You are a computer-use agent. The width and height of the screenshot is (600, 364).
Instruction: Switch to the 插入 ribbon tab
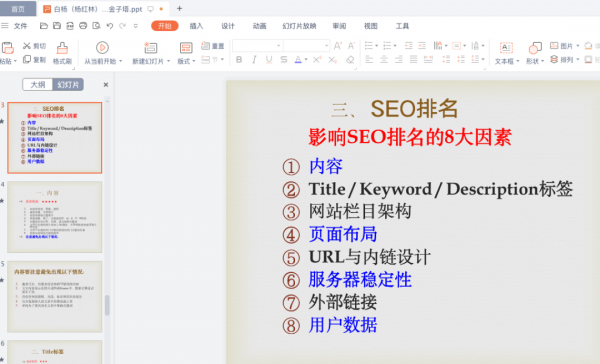pyautogui.click(x=196, y=26)
